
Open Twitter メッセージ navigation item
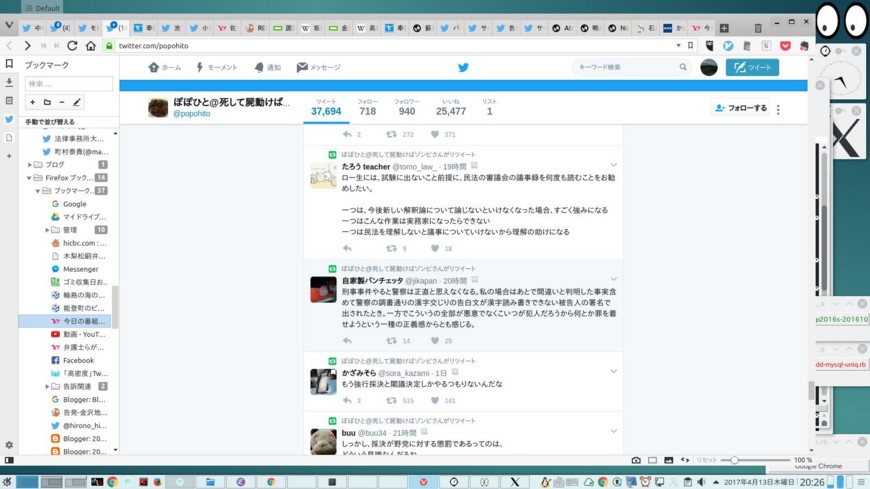pos(318,67)
